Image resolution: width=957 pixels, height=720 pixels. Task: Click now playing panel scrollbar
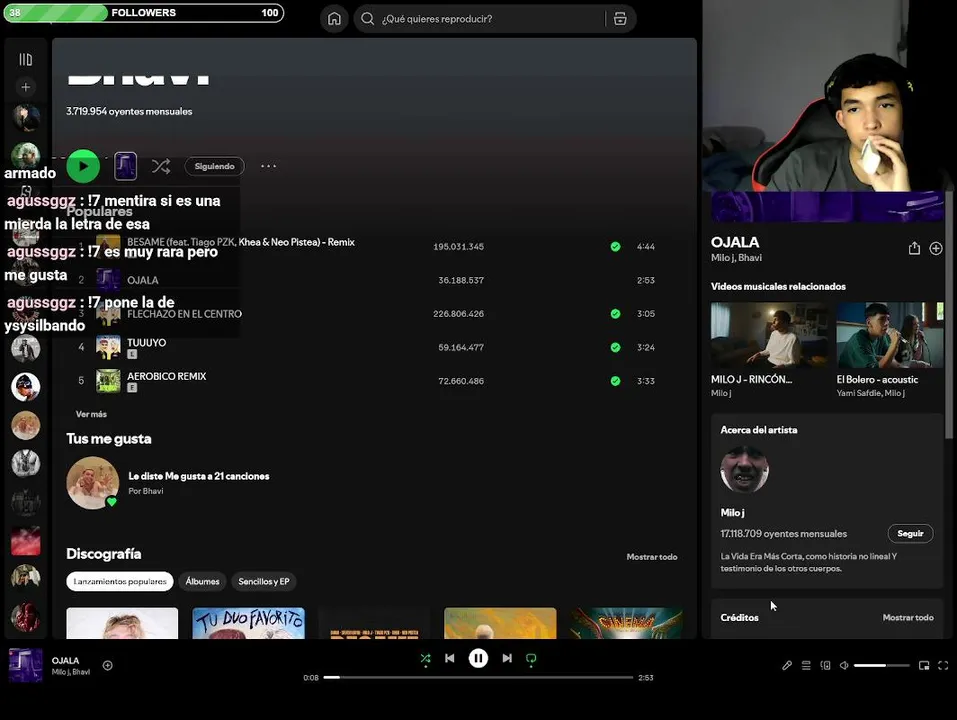pos(948,314)
